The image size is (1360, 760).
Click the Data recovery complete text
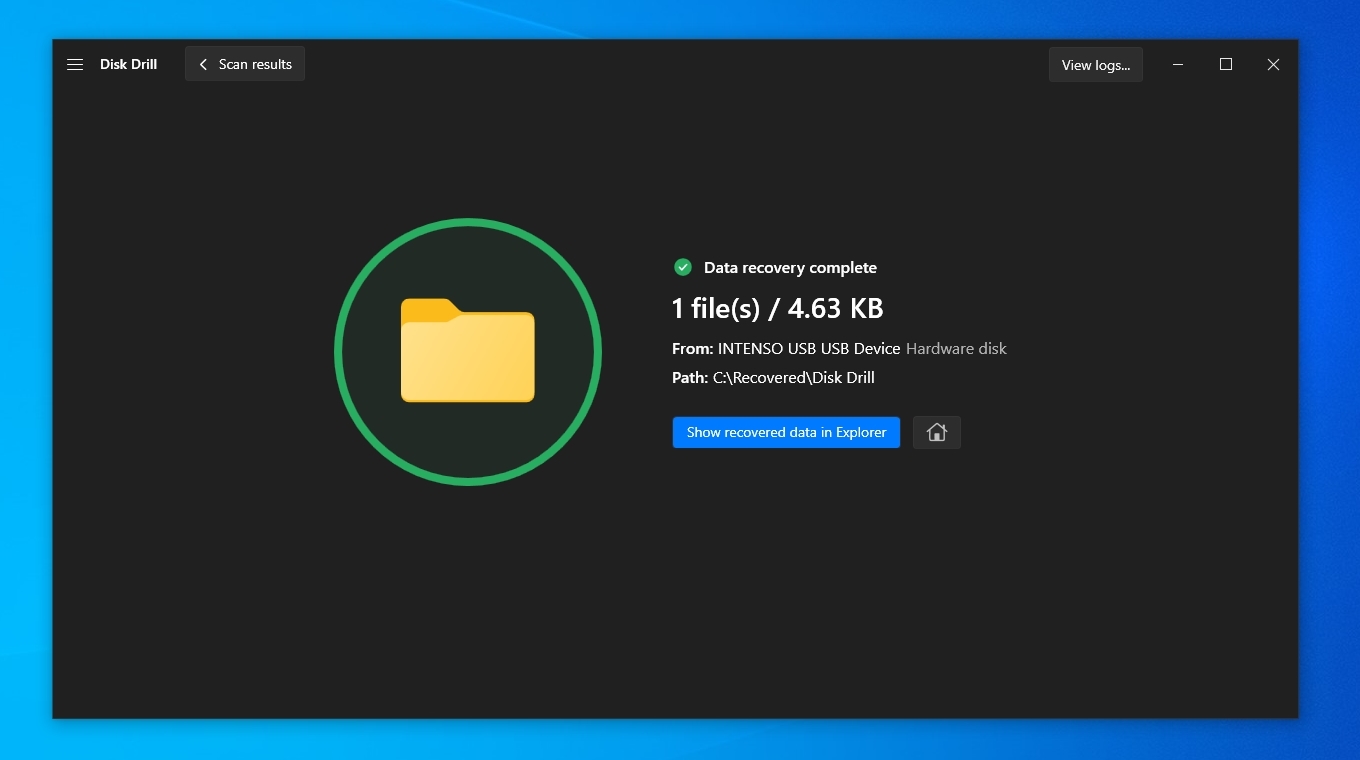tap(790, 268)
